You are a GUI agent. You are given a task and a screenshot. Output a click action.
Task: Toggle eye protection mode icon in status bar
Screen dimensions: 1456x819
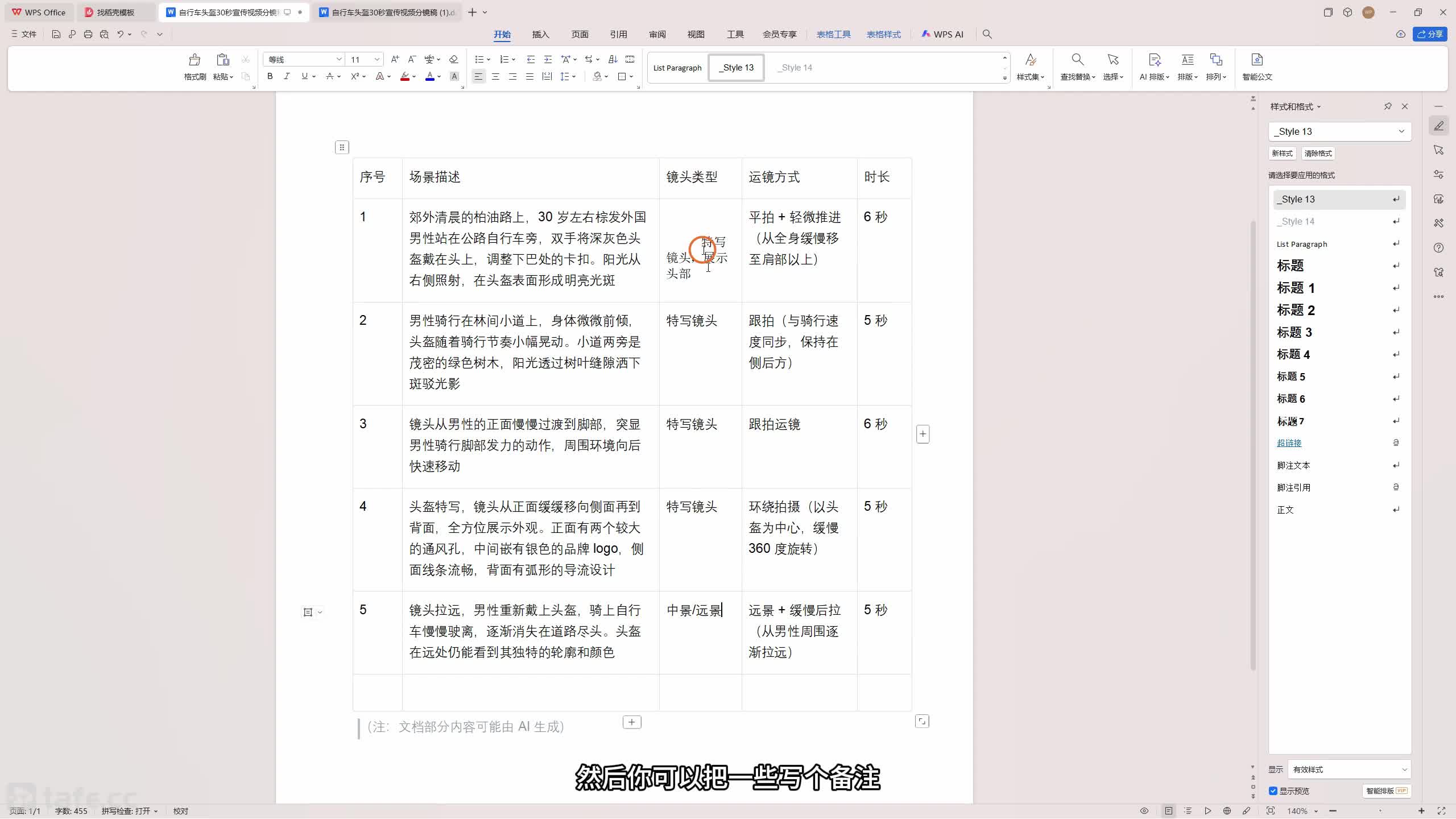[1144, 811]
